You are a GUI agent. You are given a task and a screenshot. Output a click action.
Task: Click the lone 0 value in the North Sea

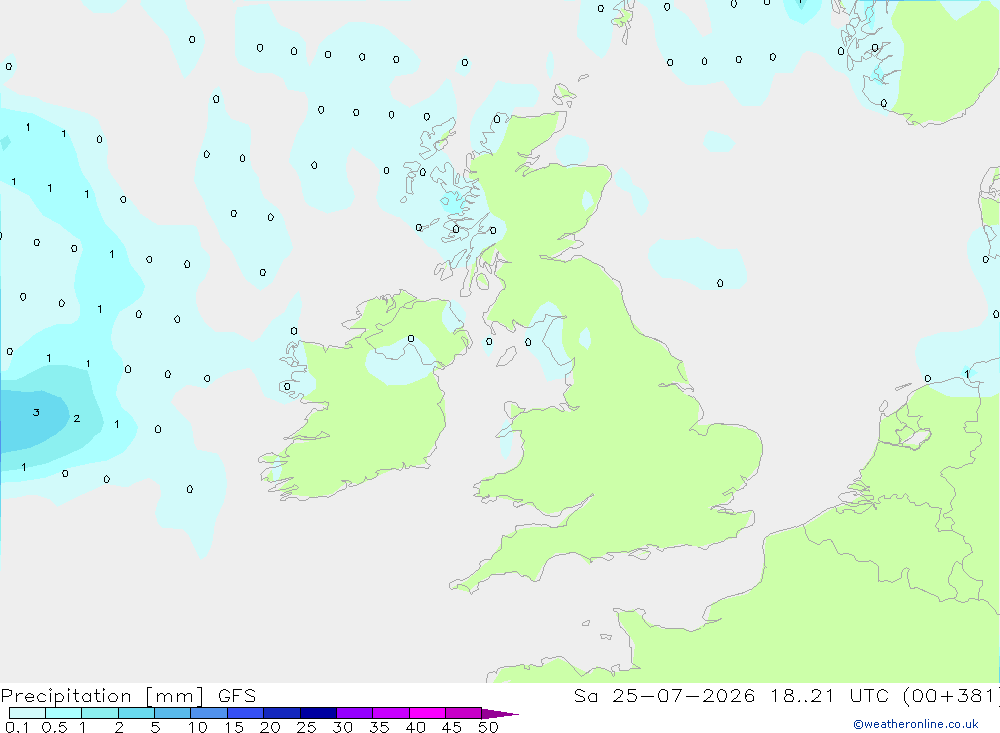(720, 283)
